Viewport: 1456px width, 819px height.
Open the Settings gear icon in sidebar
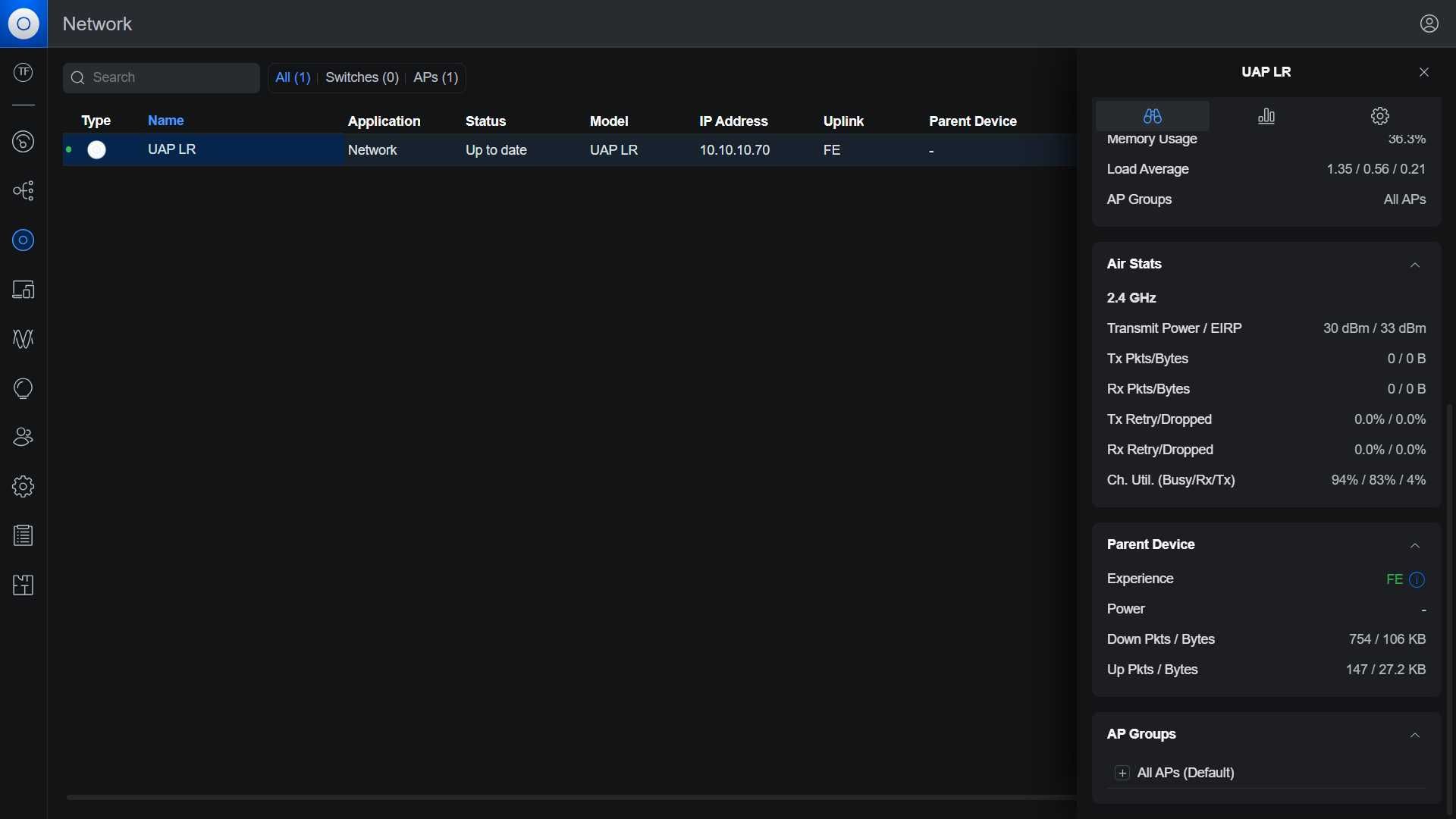tap(24, 487)
